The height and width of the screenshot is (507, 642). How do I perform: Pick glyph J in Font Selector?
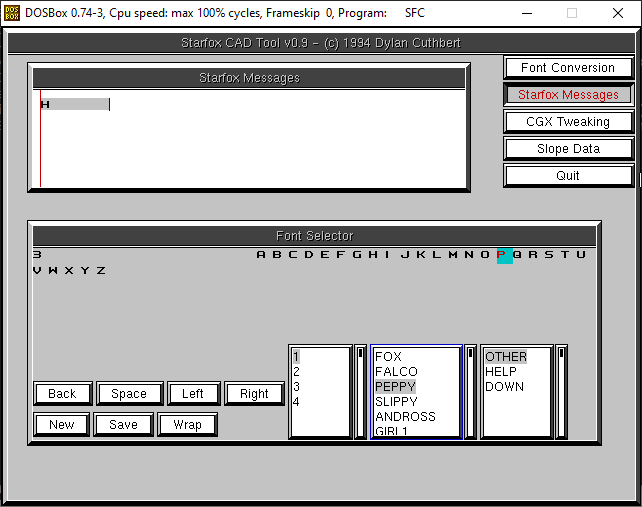click(x=405, y=255)
